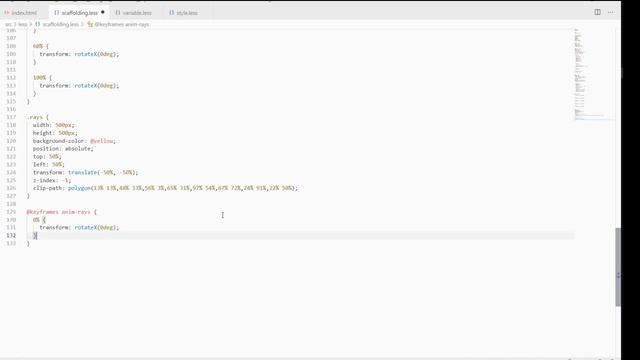This screenshot has height=360, width=640.
Task: Click the less folder breadcrumb
Action: (22, 24)
